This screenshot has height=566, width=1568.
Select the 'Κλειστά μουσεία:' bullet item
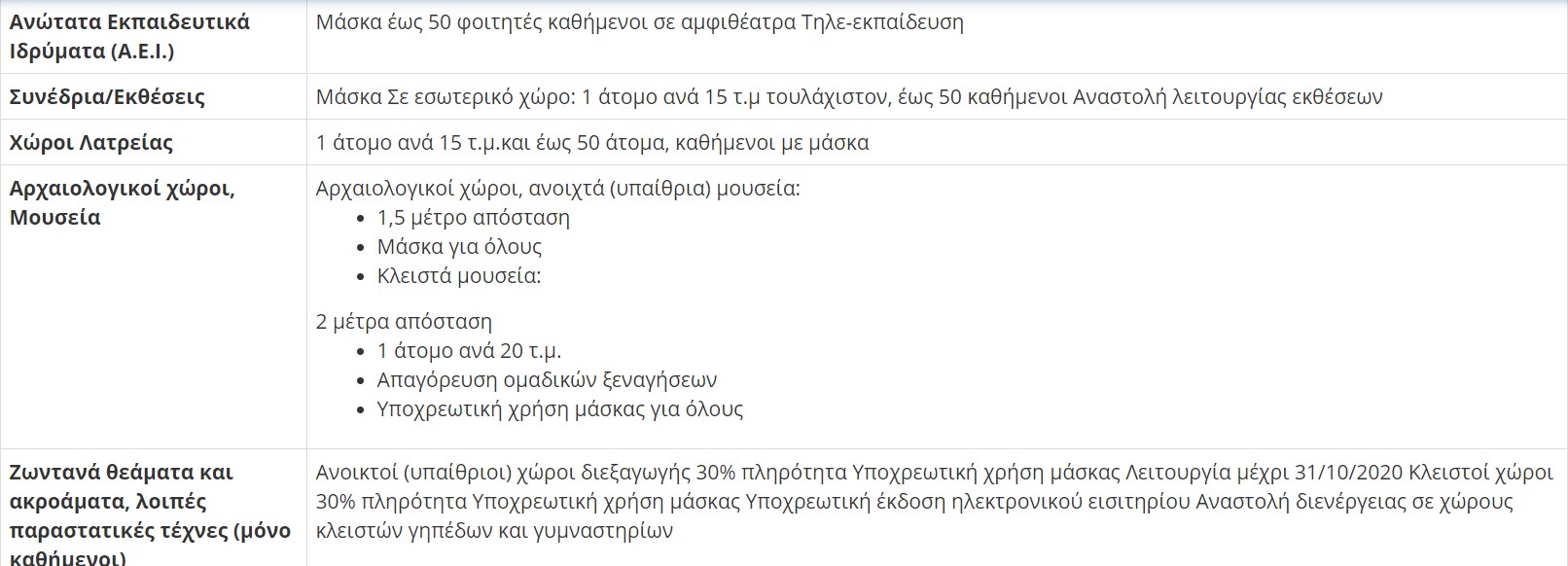[459, 275]
